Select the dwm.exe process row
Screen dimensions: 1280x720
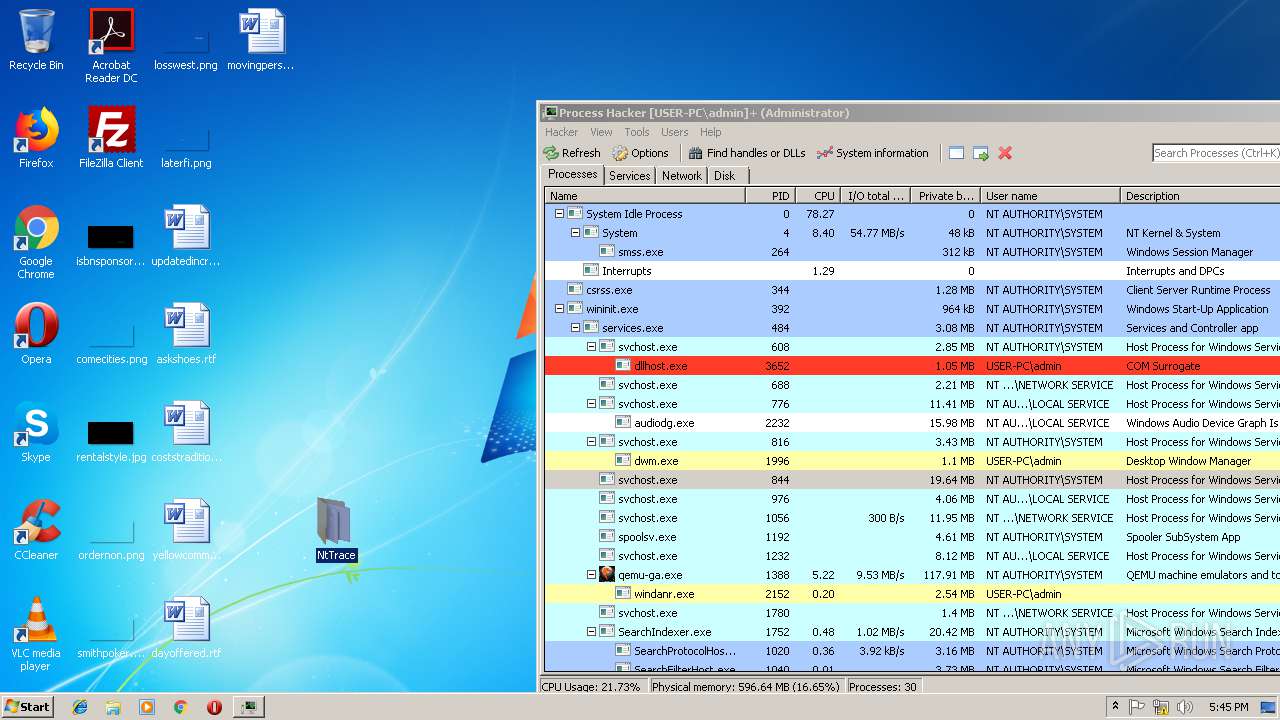912,461
